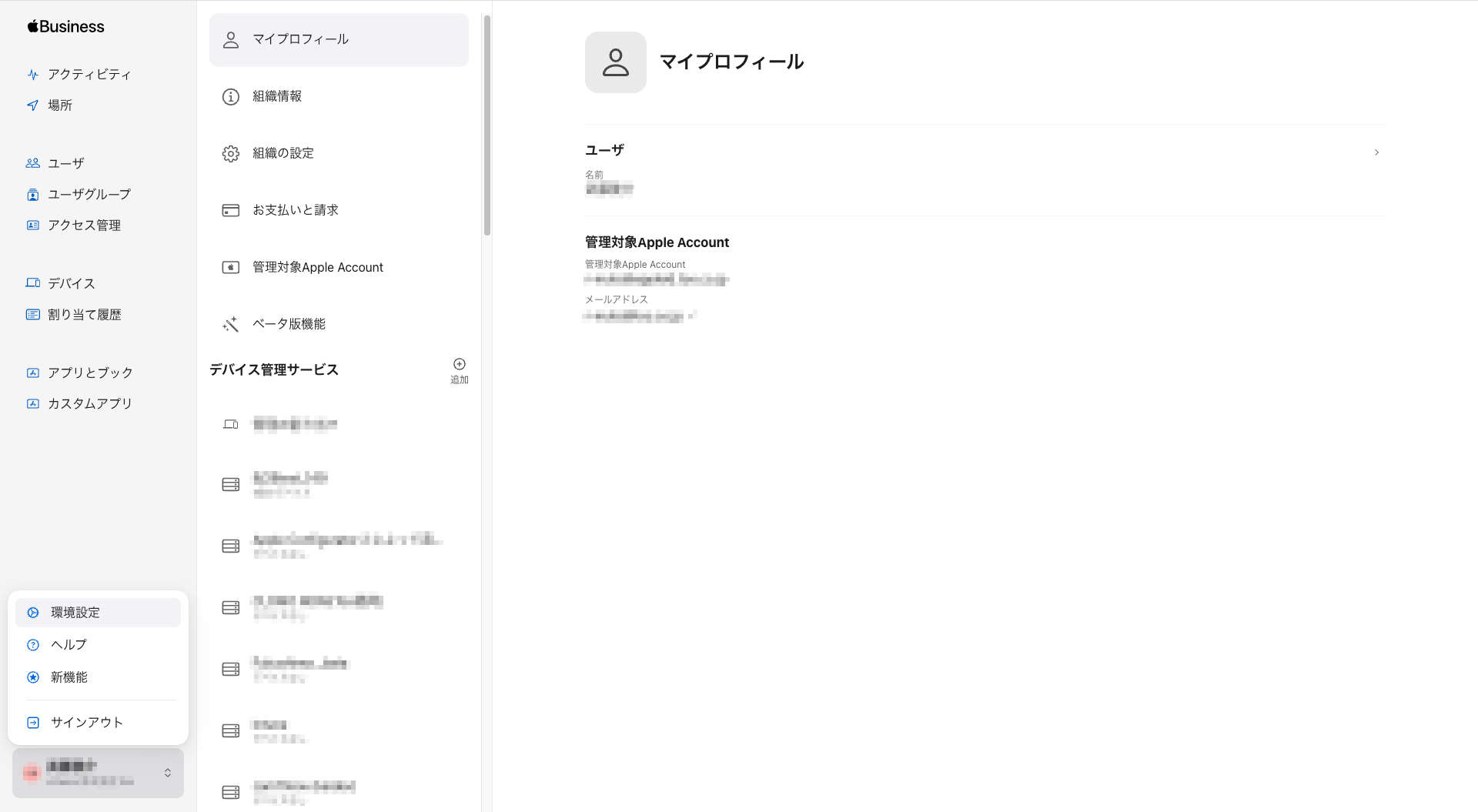
Task: Click the サインアウト exit icon
Action: click(33, 723)
